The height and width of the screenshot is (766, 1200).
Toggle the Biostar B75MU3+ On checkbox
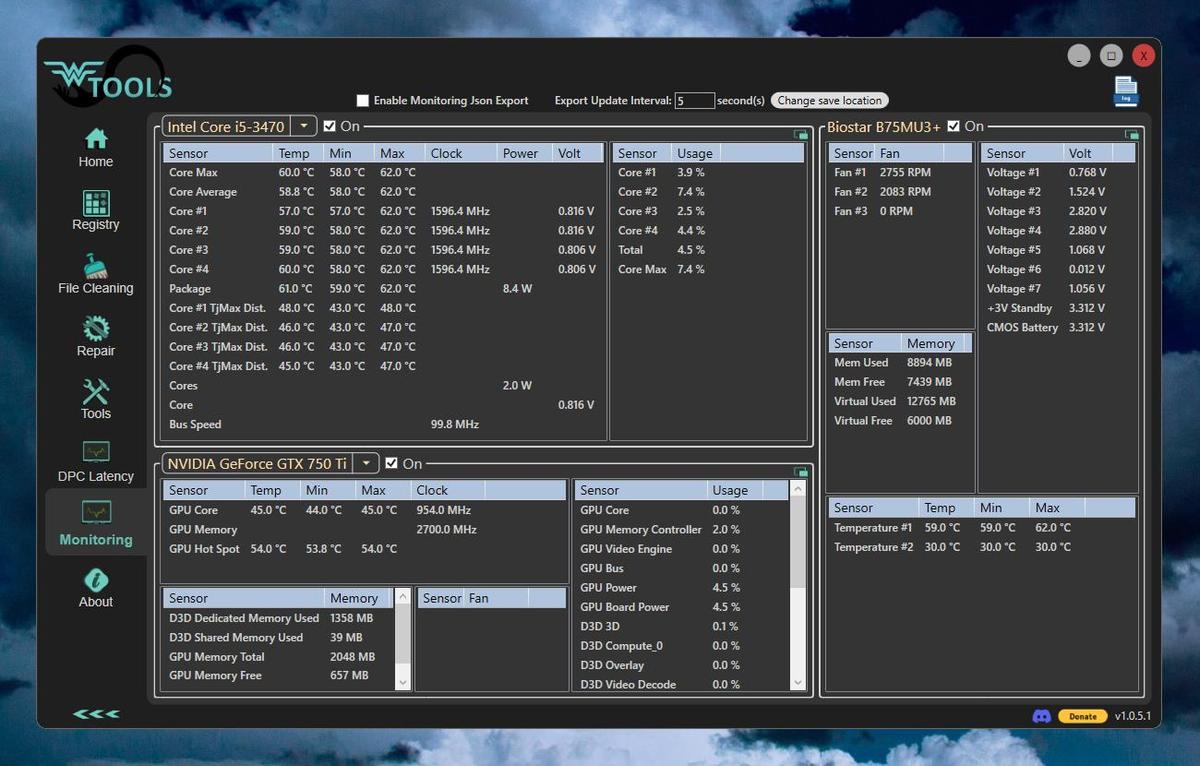[953, 126]
